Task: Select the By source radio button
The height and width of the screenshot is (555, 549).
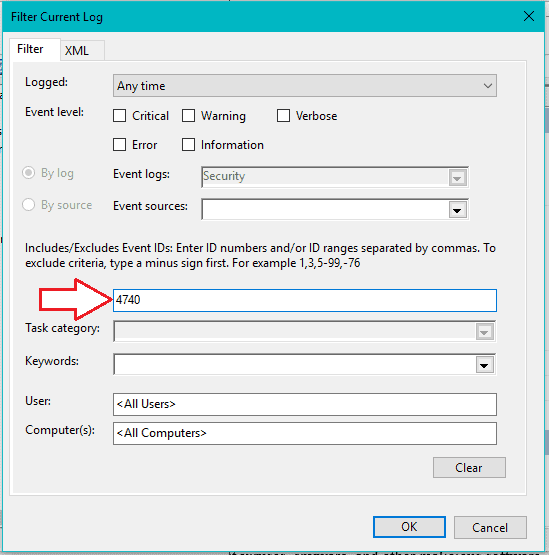Action: coord(29,205)
